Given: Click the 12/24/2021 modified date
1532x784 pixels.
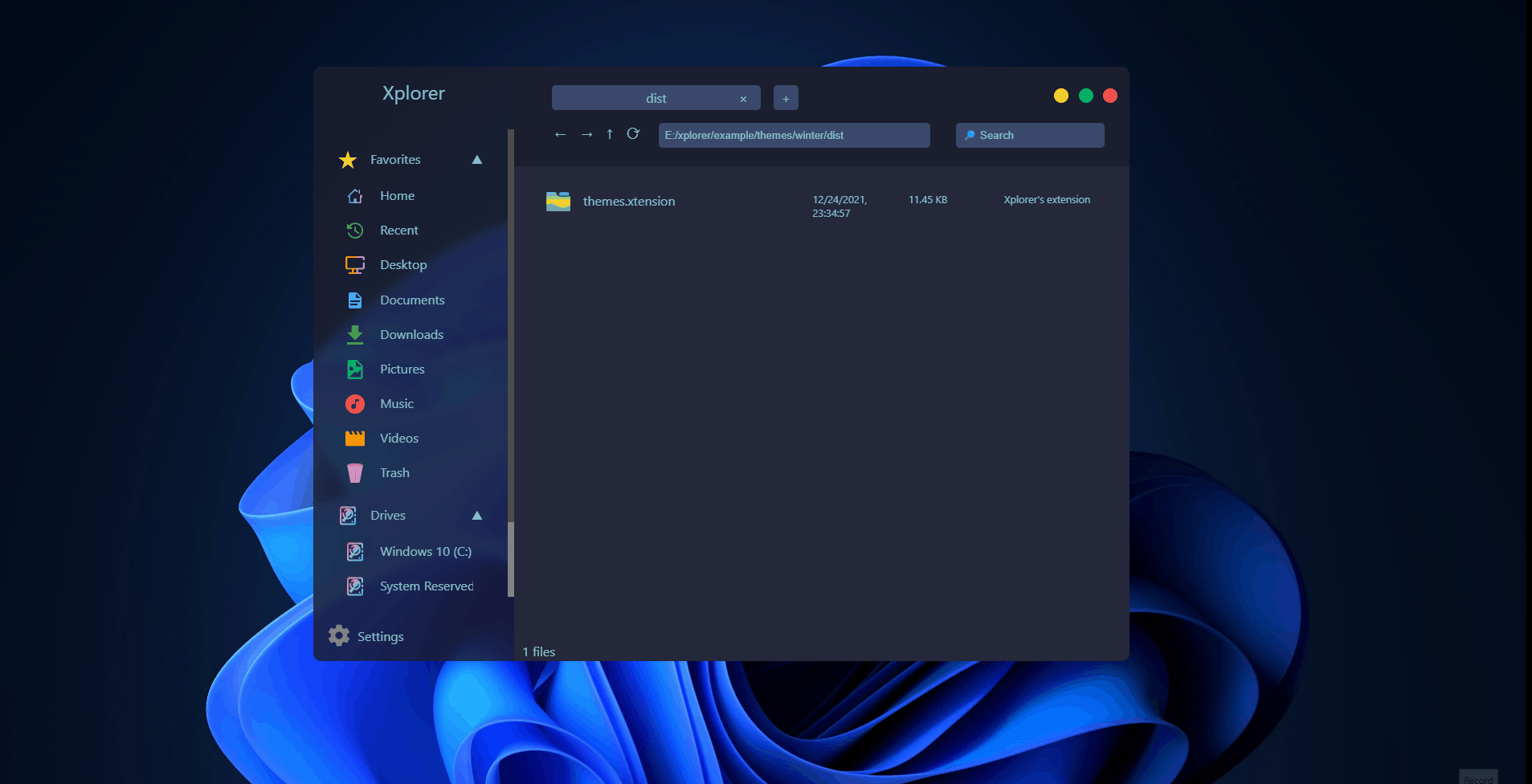Looking at the screenshot, I should tap(840, 206).
